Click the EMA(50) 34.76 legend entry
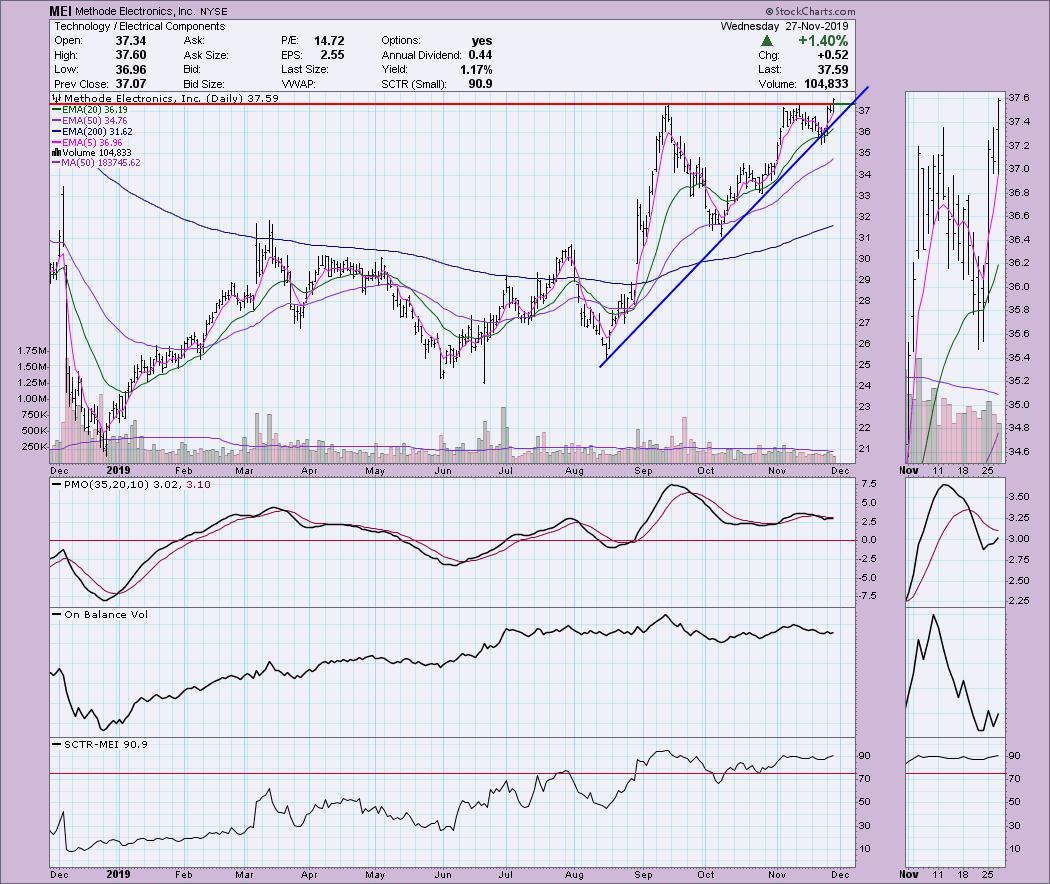1050x884 pixels. tap(90, 121)
